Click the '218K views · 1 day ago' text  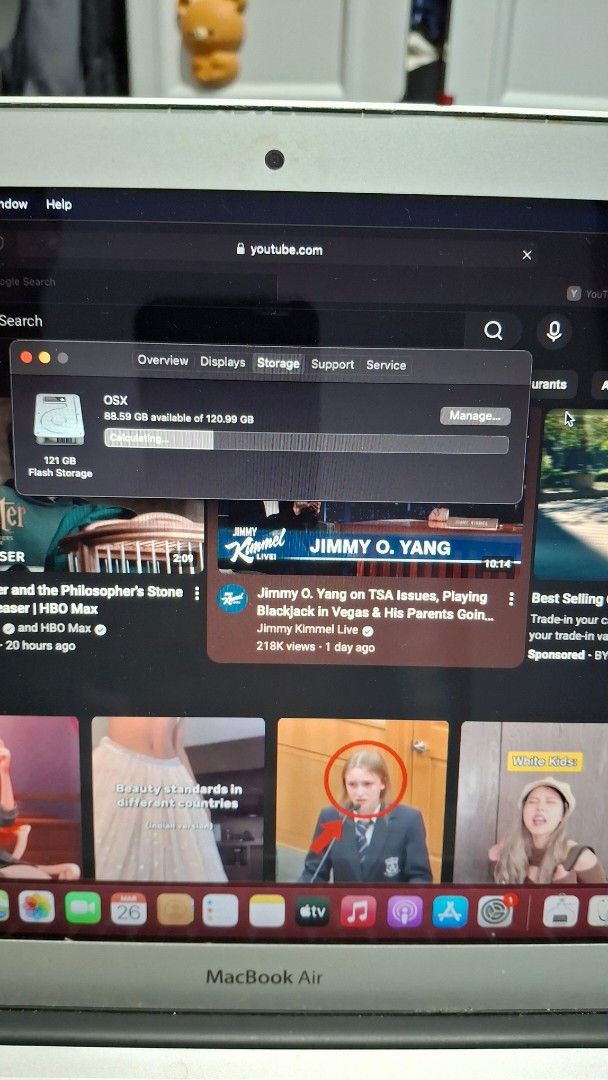point(315,647)
